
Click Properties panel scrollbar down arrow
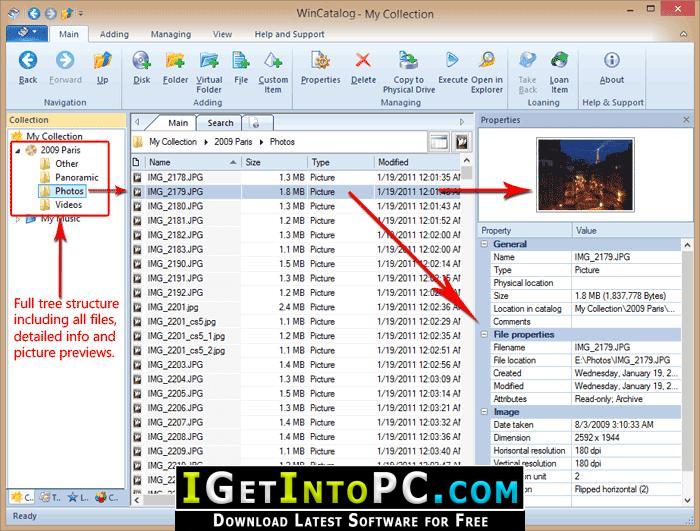(x=688, y=501)
